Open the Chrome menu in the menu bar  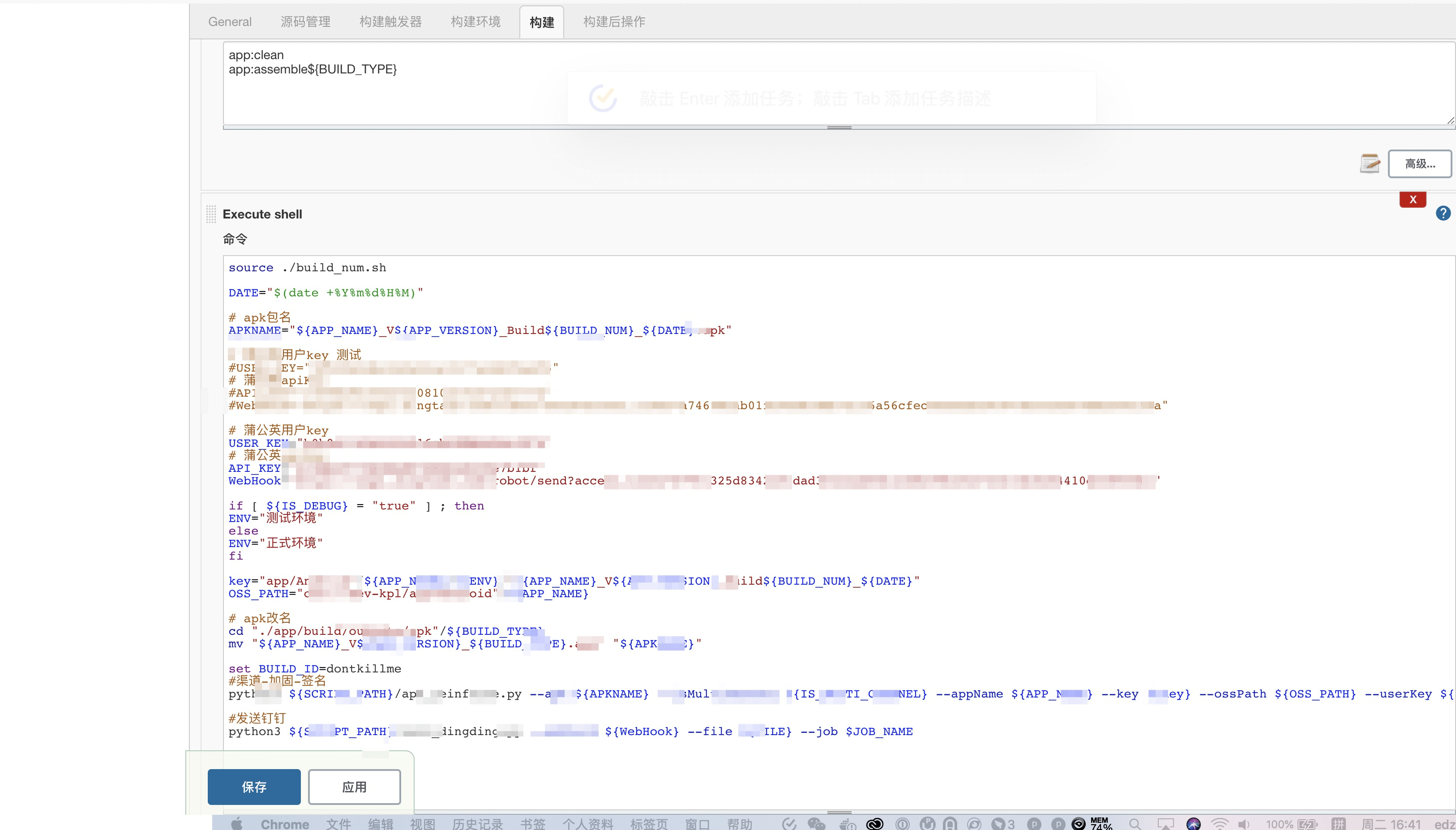[x=284, y=824]
